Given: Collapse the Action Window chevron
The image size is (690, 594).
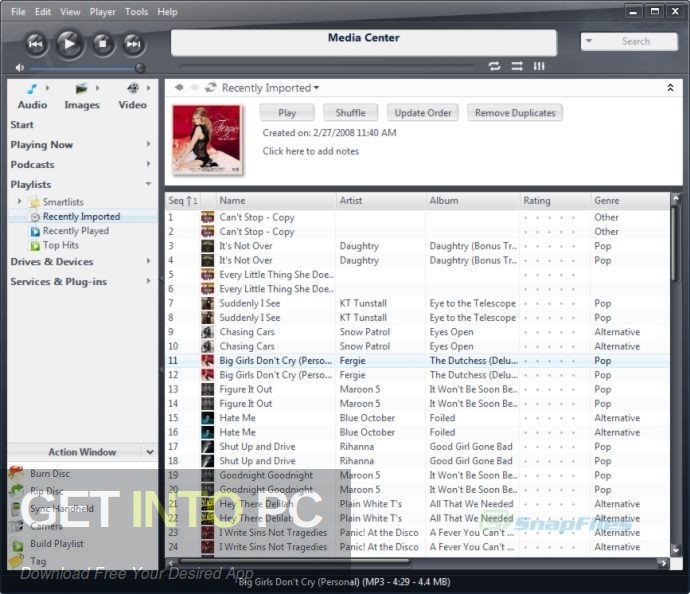Looking at the screenshot, I should (150, 452).
